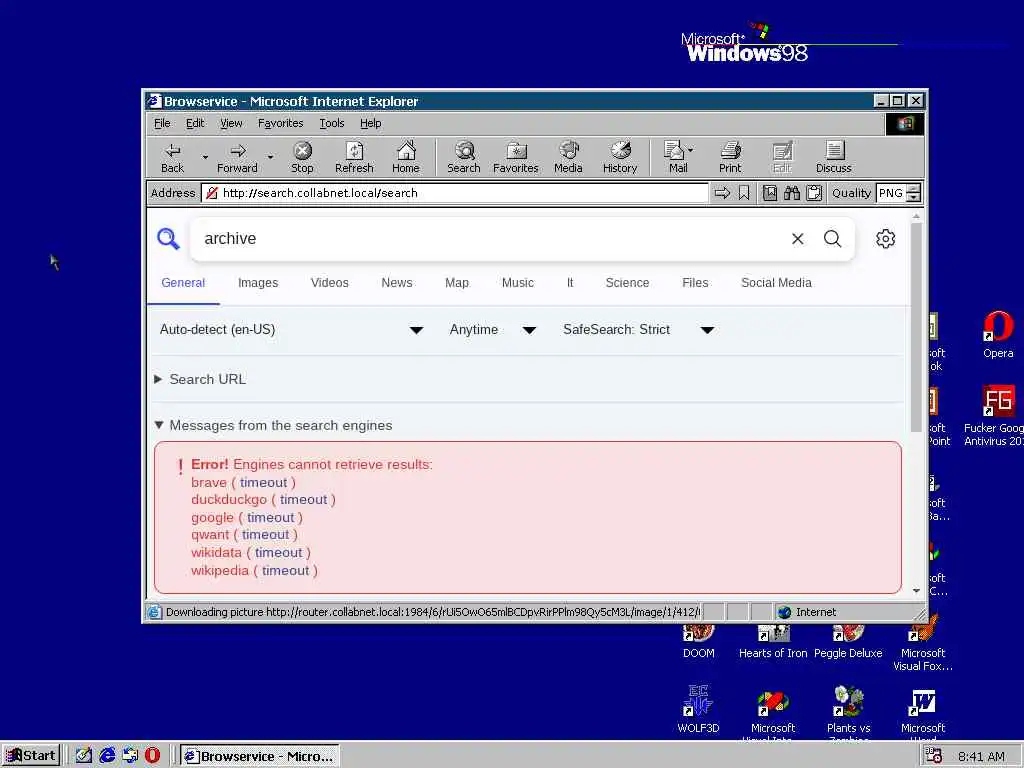Screen dimensions: 1024x768
Task: Open the Tools menu
Action: (332, 123)
